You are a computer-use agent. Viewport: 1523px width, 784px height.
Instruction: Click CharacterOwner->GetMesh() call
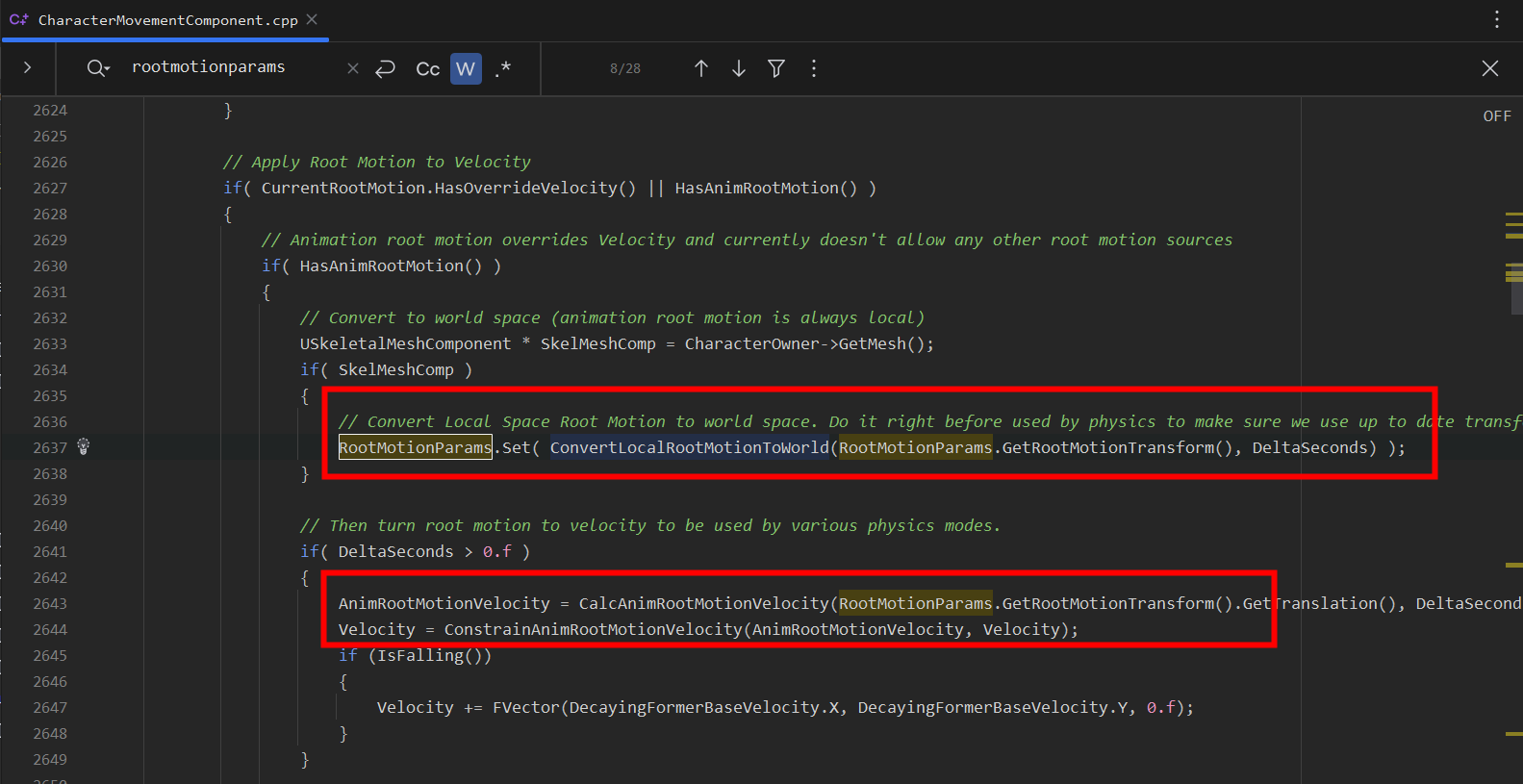(804, 343)
